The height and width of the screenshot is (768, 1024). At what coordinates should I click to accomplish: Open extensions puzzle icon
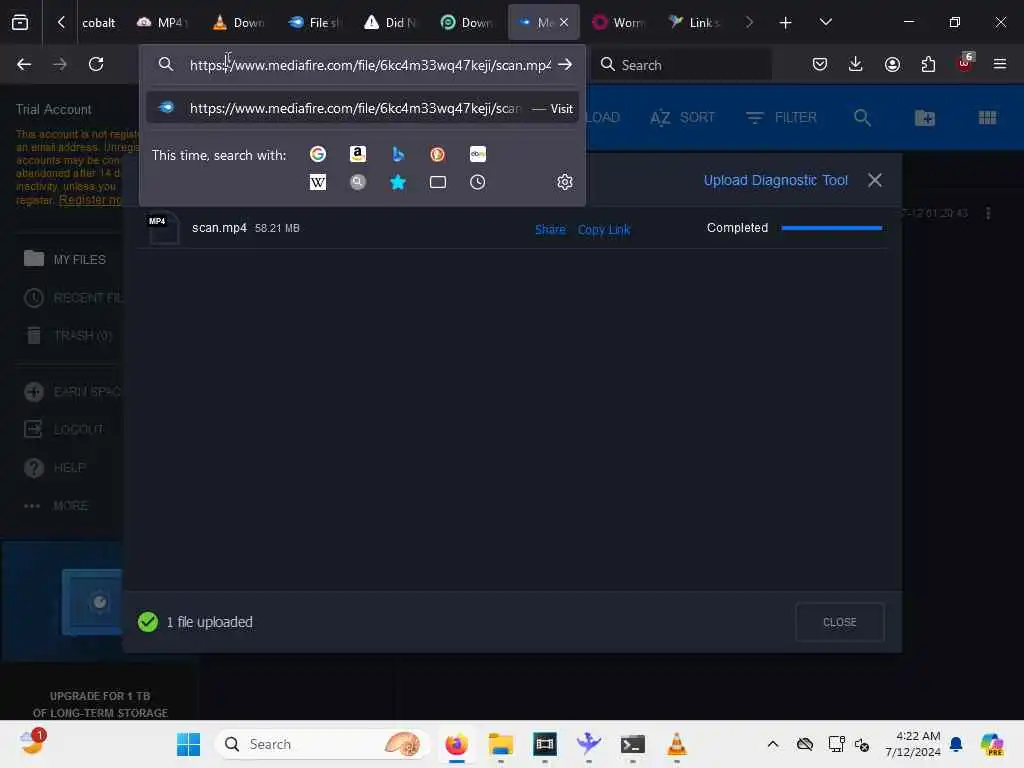[x=928, y=64]
